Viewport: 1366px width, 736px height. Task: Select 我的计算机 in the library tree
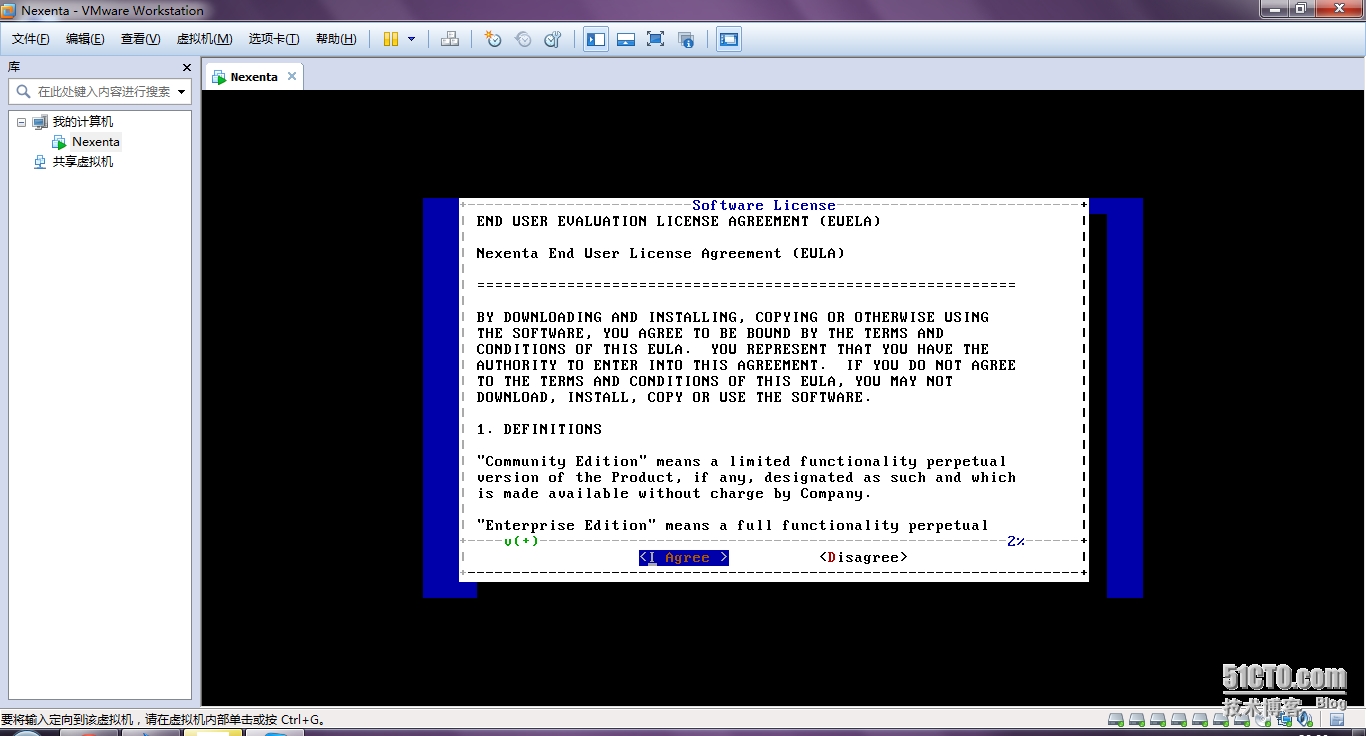[x=83, y=122]
